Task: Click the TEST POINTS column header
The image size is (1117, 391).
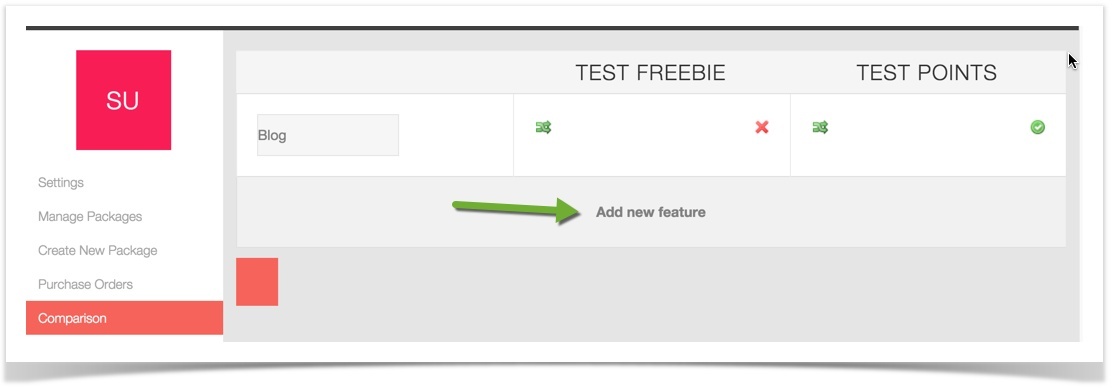Action: coord(926,73)
